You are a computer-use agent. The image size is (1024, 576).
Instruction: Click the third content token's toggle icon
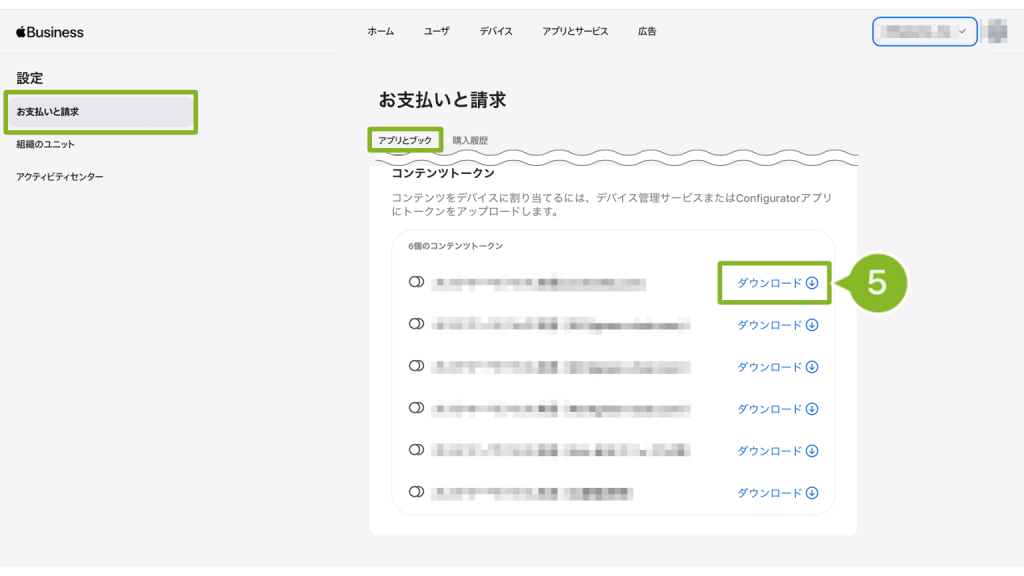[416, 366]
